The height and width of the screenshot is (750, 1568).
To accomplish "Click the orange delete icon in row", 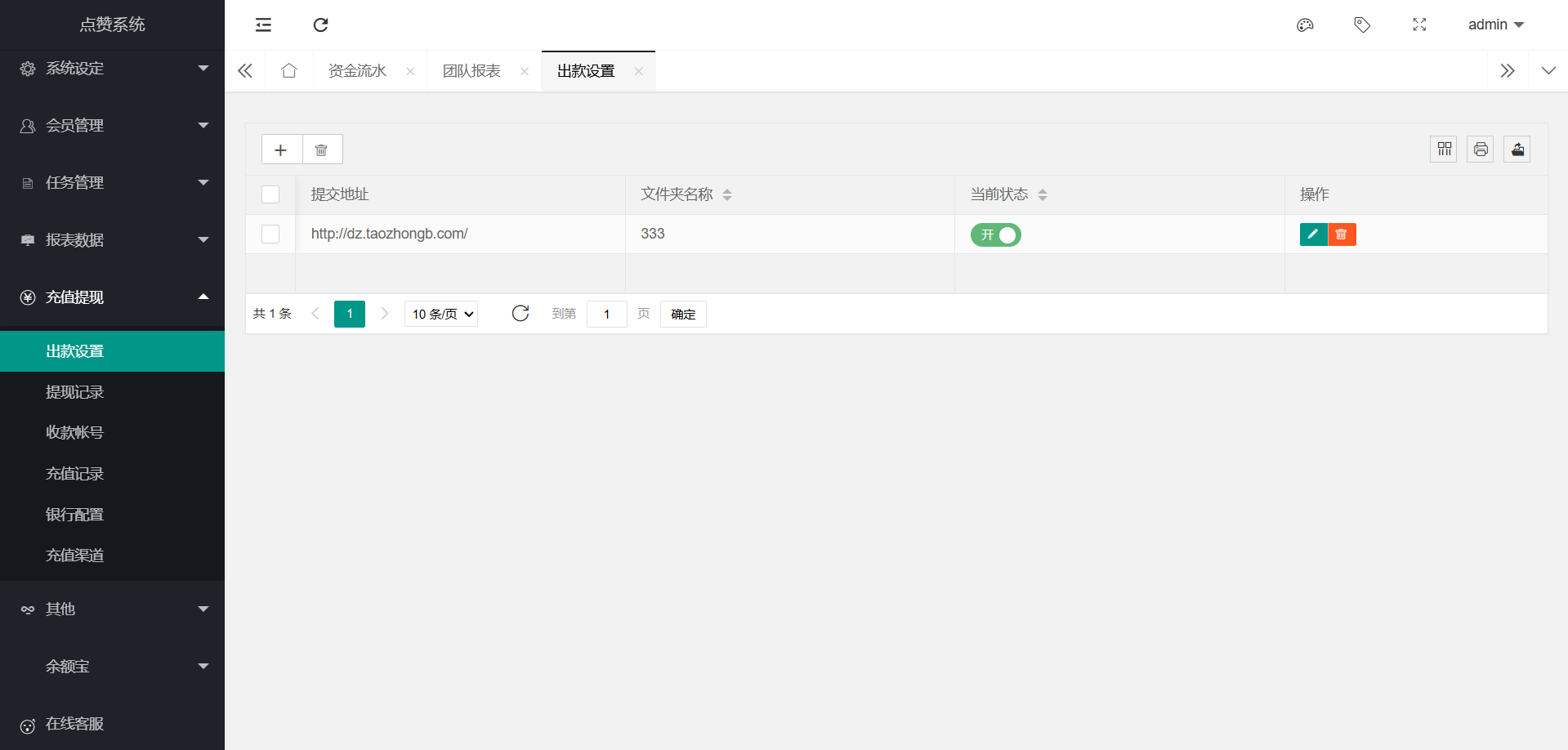I will (1342, 234).
